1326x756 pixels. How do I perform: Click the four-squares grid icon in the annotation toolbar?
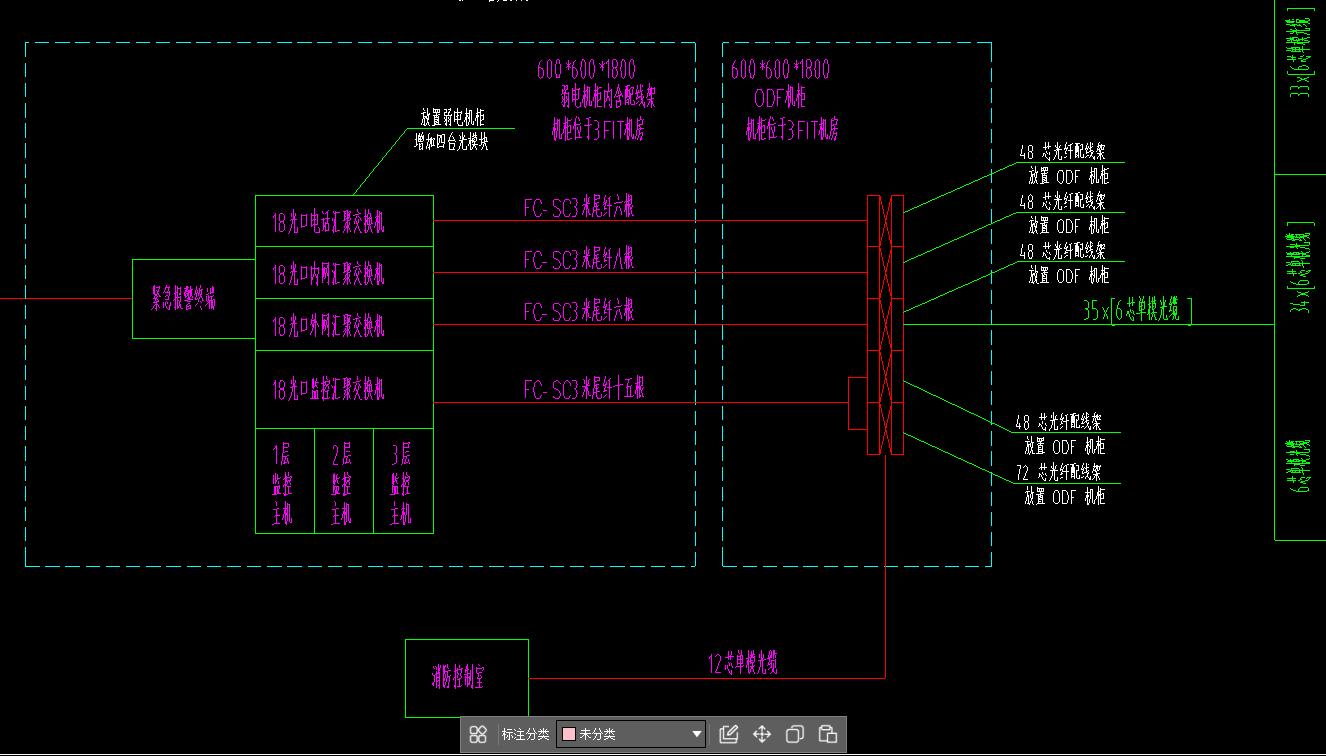coord(478,734)
